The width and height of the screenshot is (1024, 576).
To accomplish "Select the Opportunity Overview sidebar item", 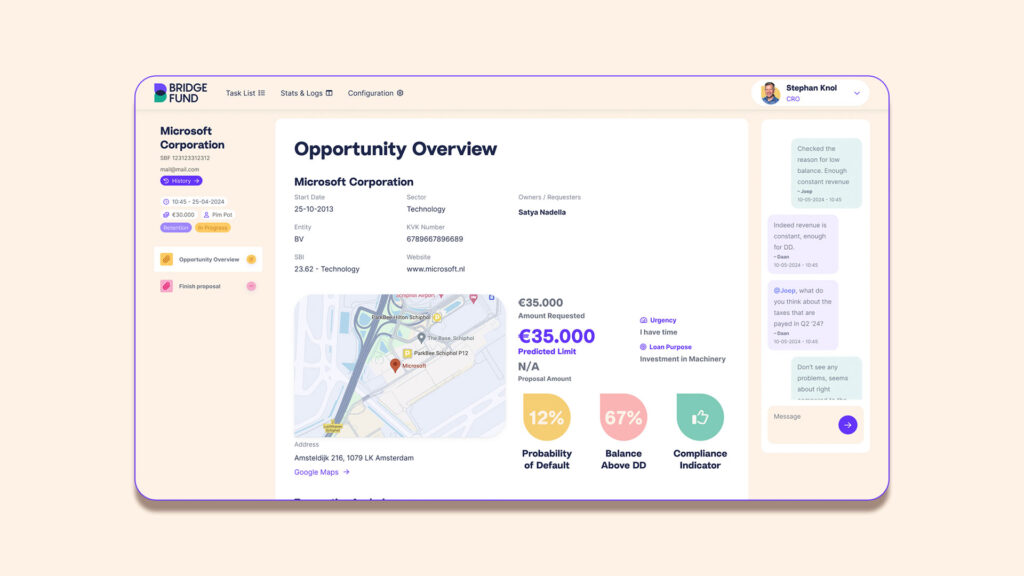I will pos(208,259).
